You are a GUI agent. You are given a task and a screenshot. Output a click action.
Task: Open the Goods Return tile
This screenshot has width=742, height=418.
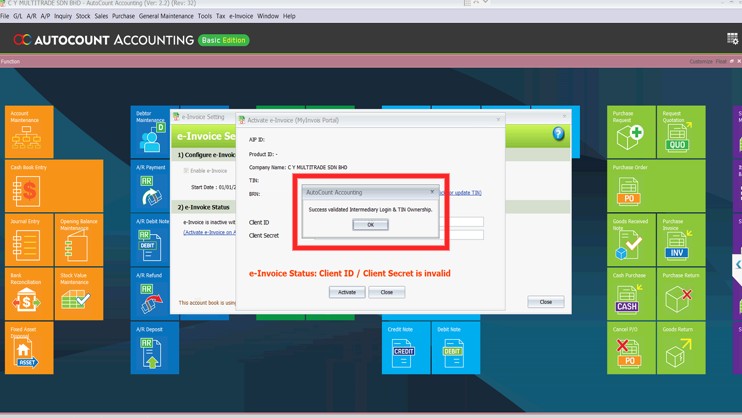[680, 347]
